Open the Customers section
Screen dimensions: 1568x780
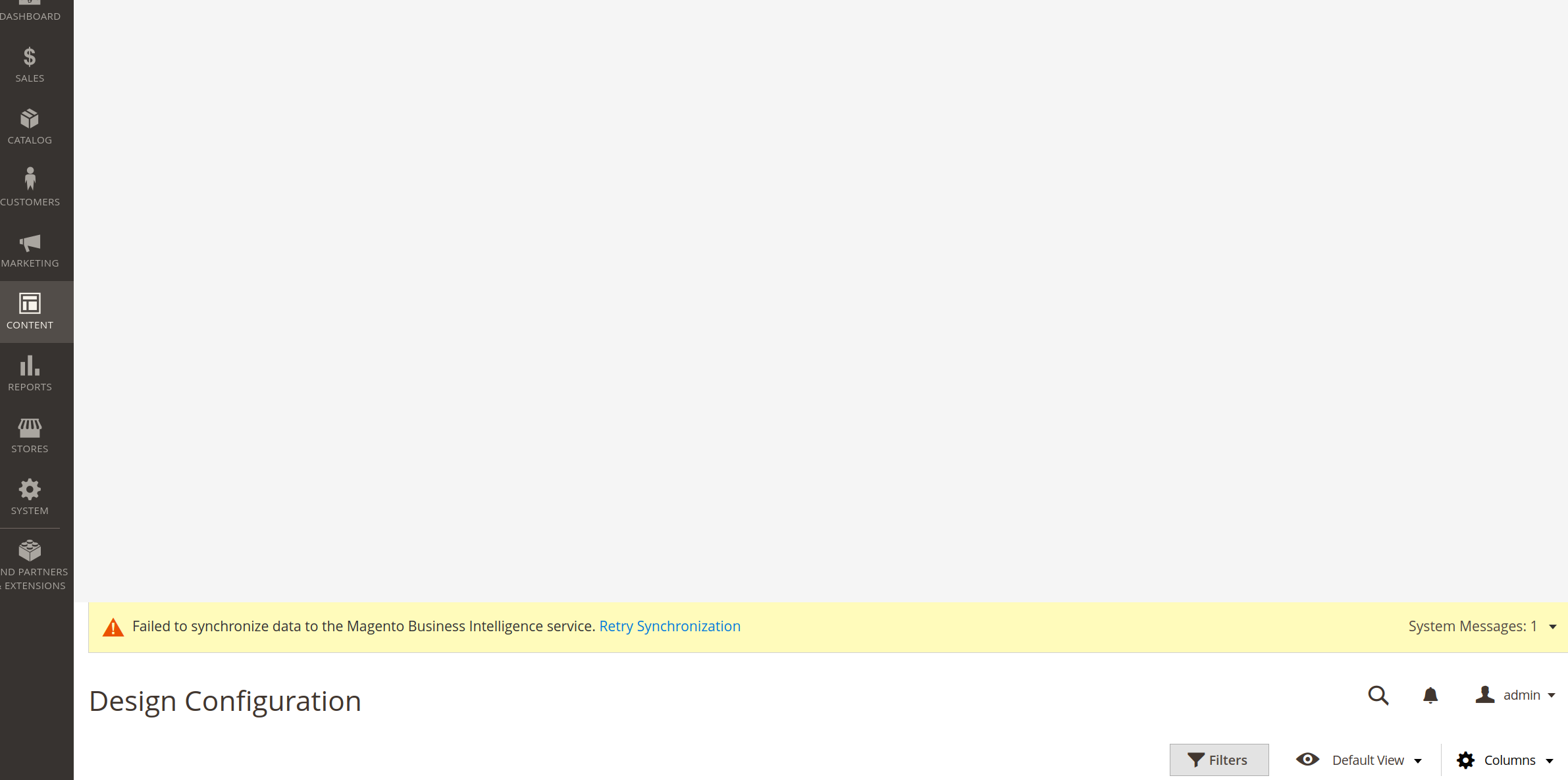[x=30, y=186]
